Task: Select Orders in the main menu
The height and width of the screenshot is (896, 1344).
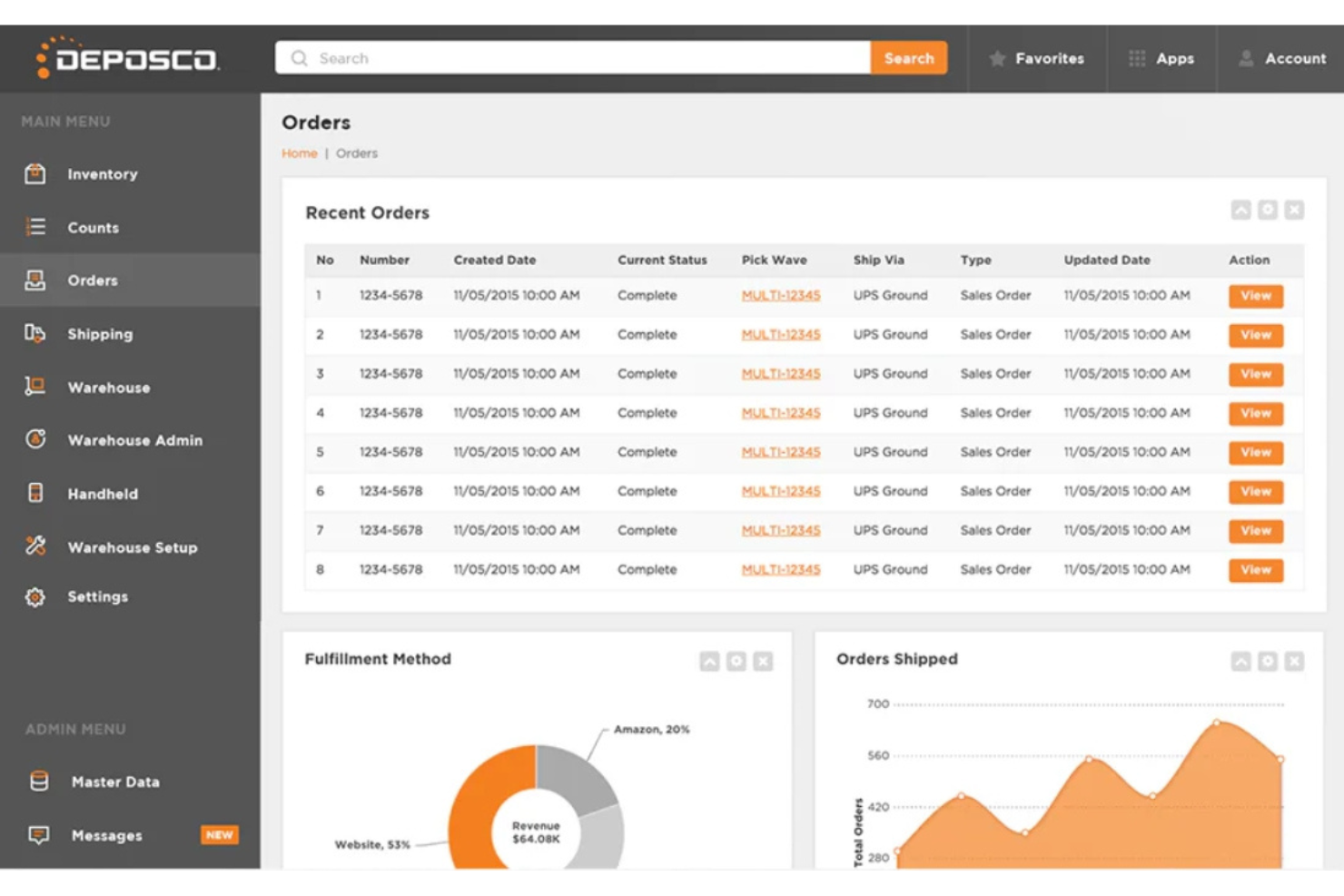Action: (92, 281)
